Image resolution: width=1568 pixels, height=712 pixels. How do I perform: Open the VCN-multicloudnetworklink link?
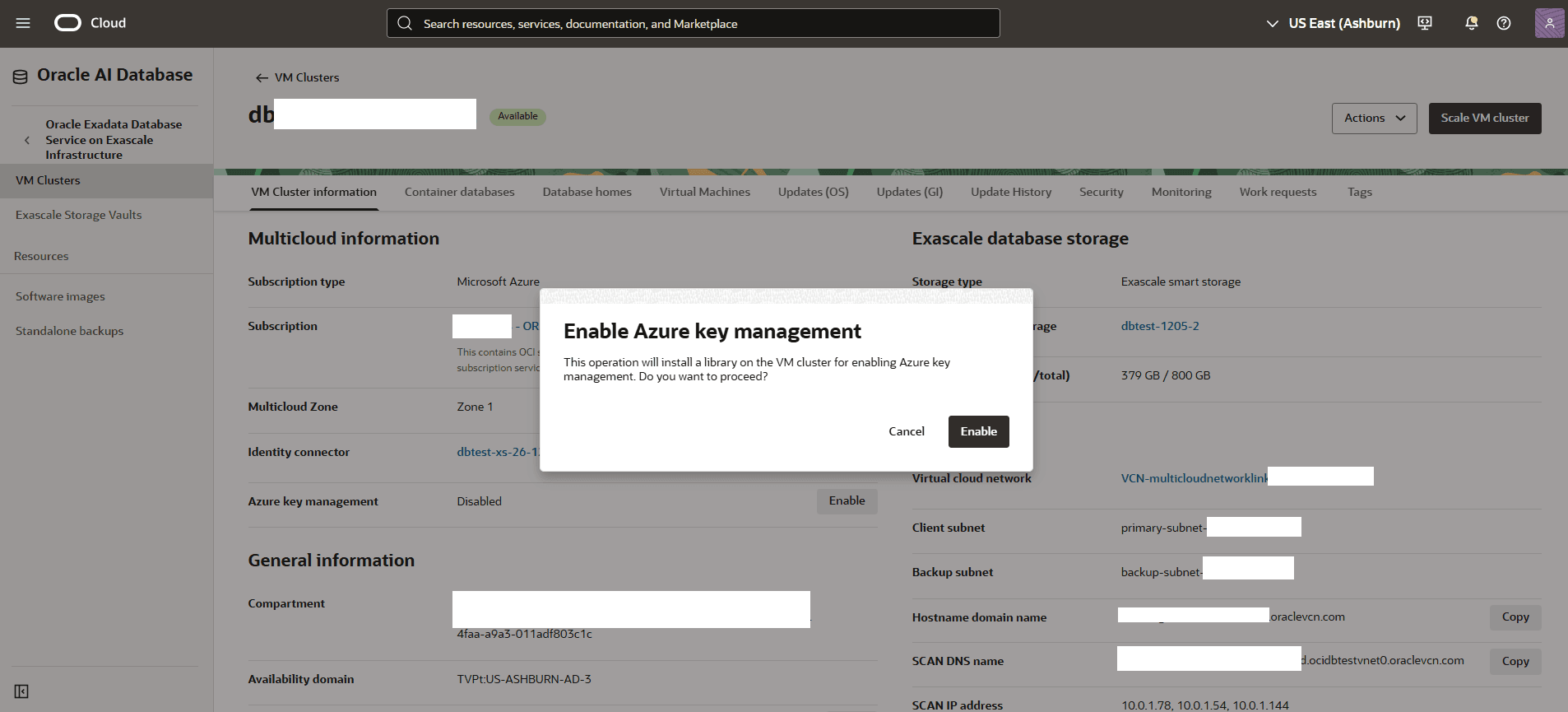1194,478
